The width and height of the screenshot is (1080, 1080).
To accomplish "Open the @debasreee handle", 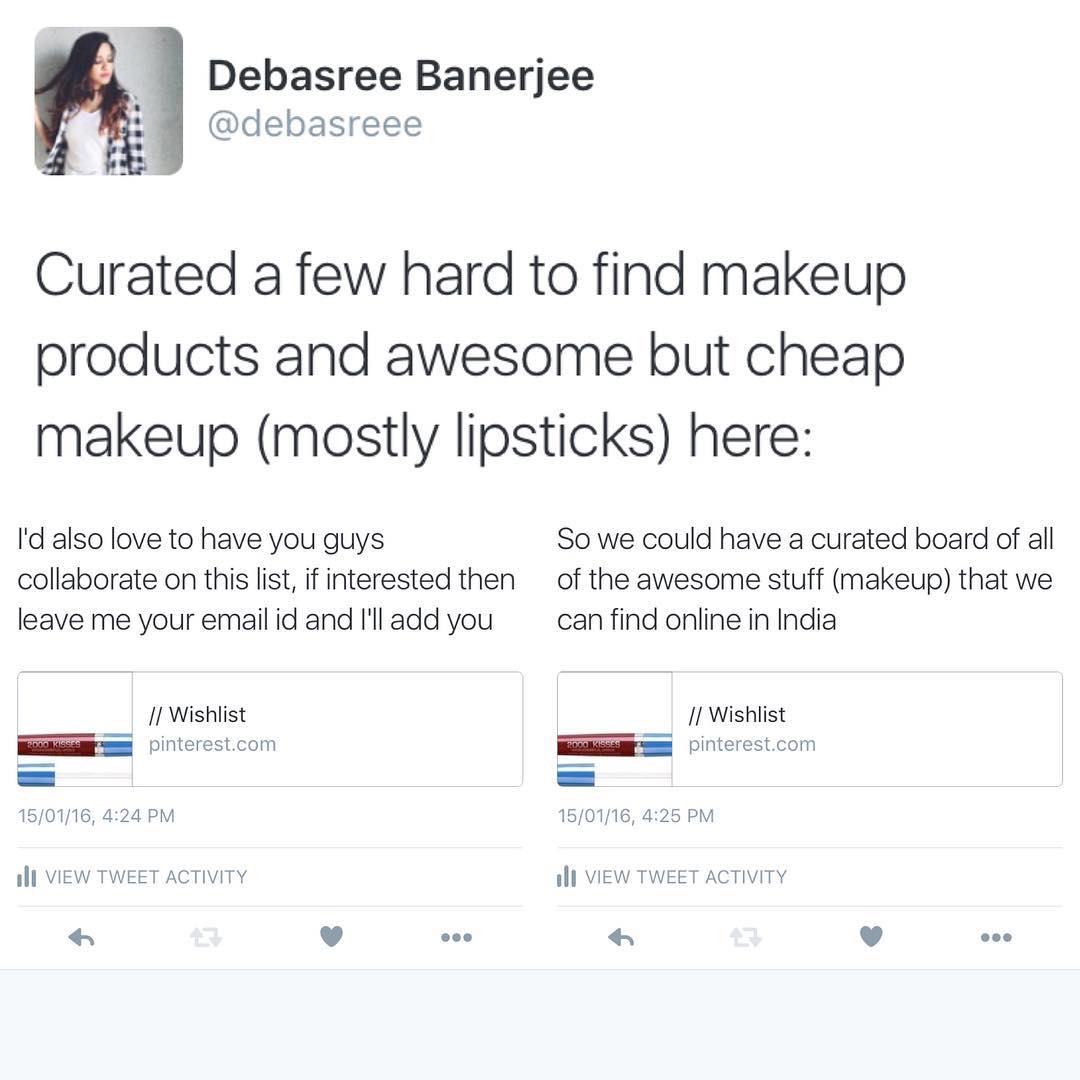I will [315, 125].
